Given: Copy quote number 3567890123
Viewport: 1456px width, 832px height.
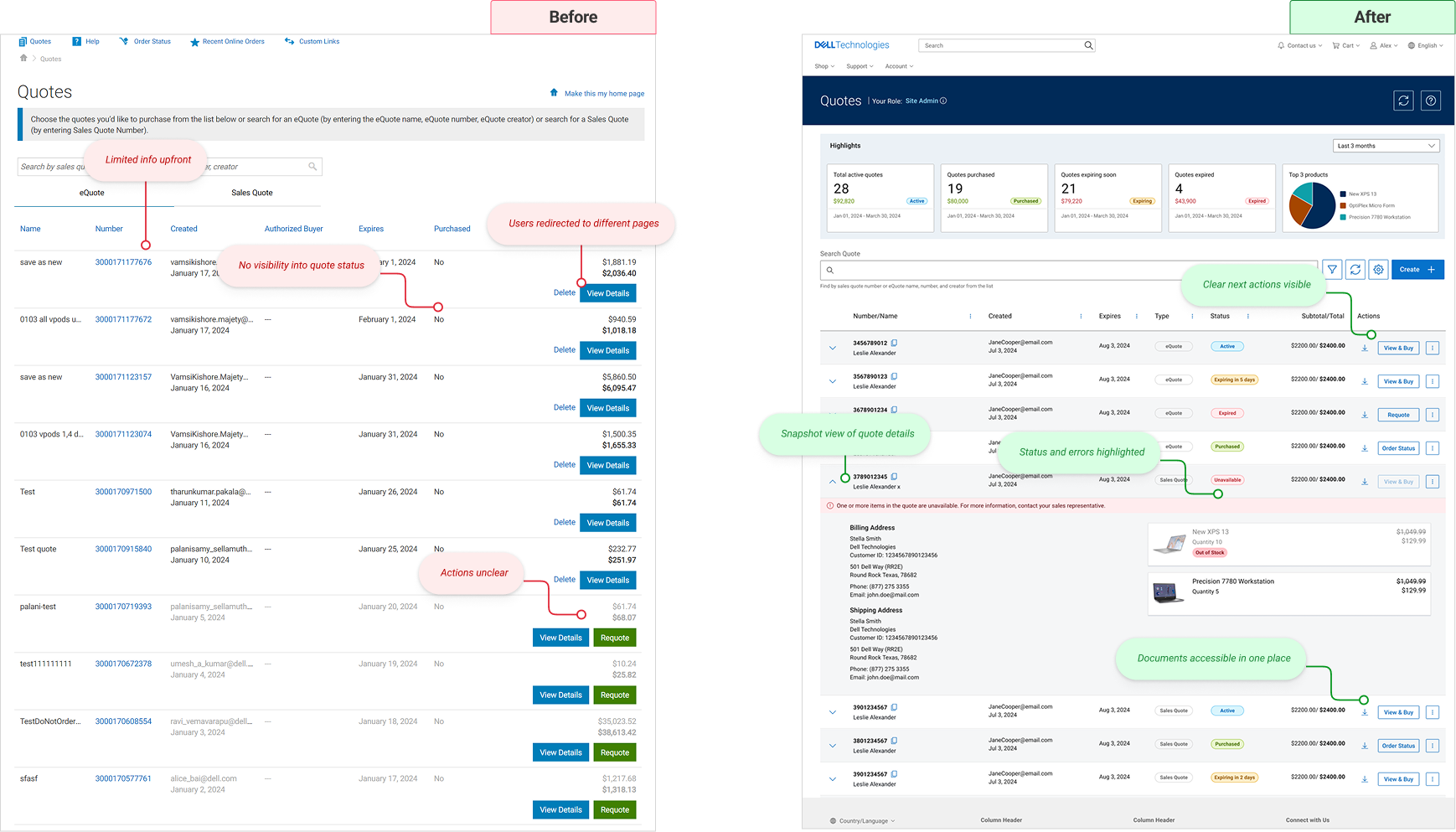Looking at the screenshot, I should pyautogui.click(x=894, y=376).
